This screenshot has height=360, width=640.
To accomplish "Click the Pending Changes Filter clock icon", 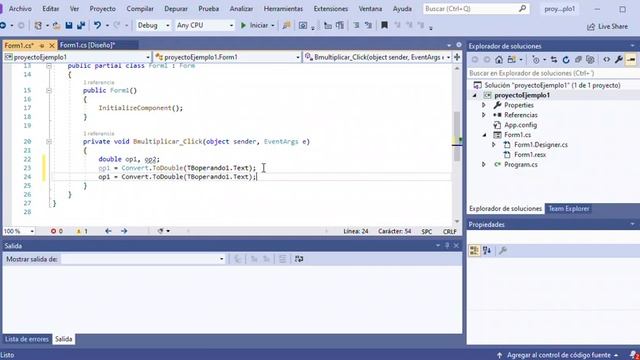I will 536,60.
